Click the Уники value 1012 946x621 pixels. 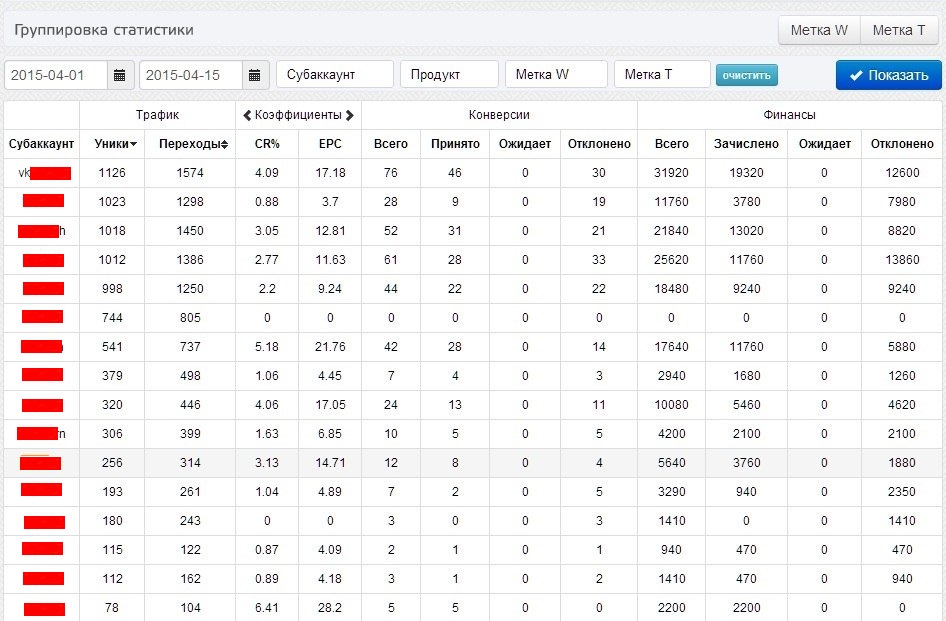[x=112, y=260]
